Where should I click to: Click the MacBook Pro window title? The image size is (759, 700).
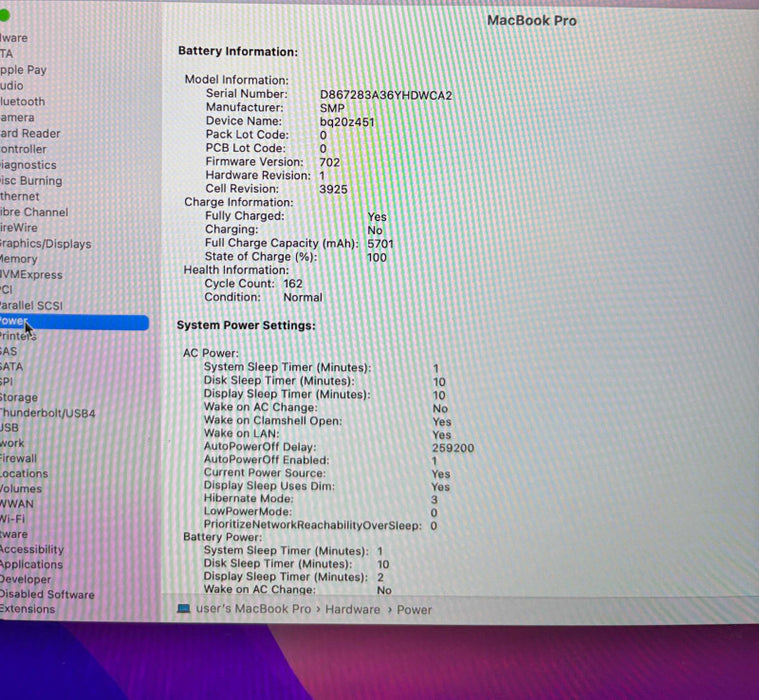pyautogui.click(x=531, y=20)
